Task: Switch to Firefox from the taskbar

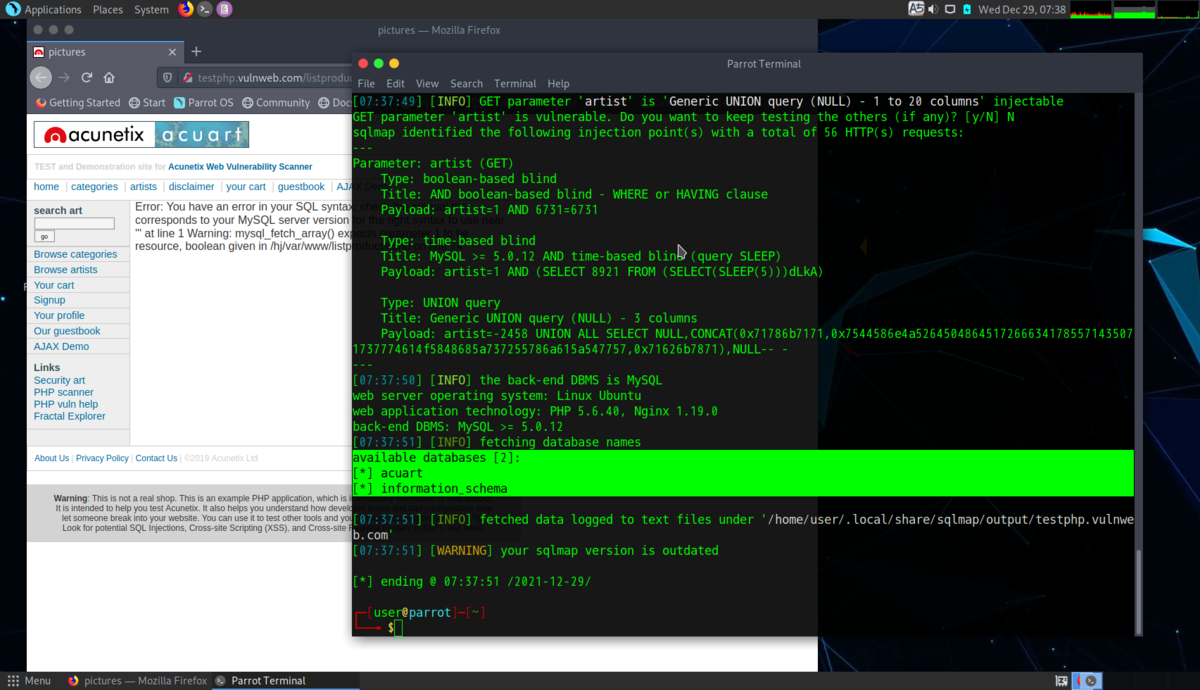Action: click(138, 681)
